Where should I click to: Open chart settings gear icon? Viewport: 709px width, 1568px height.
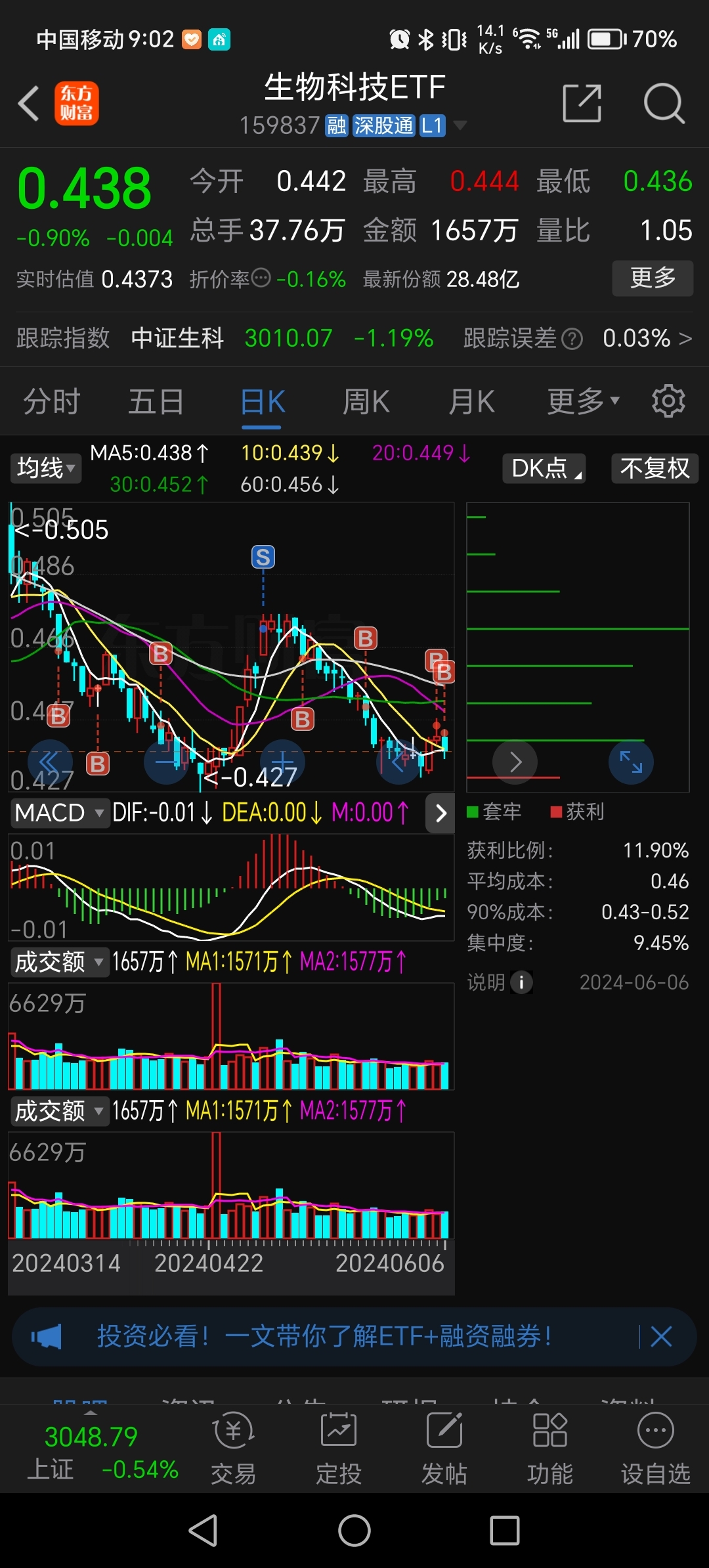click(x=668, y=401)
